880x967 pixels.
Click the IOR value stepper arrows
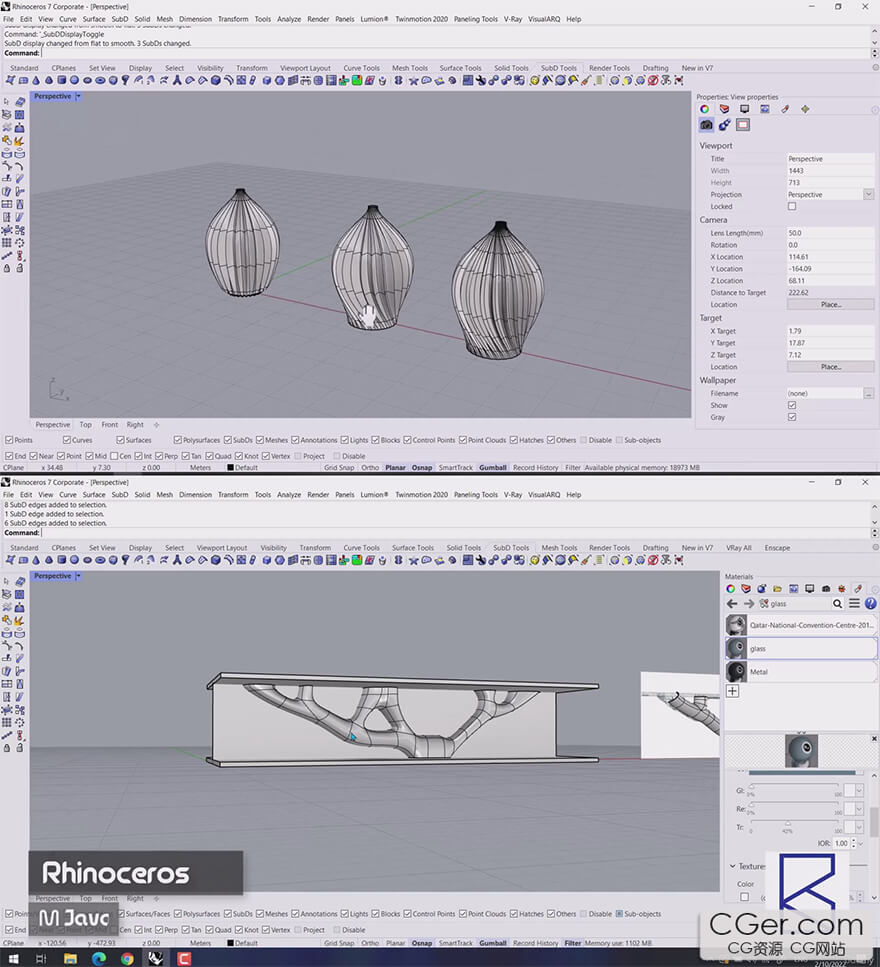click(x=853, y=844)
